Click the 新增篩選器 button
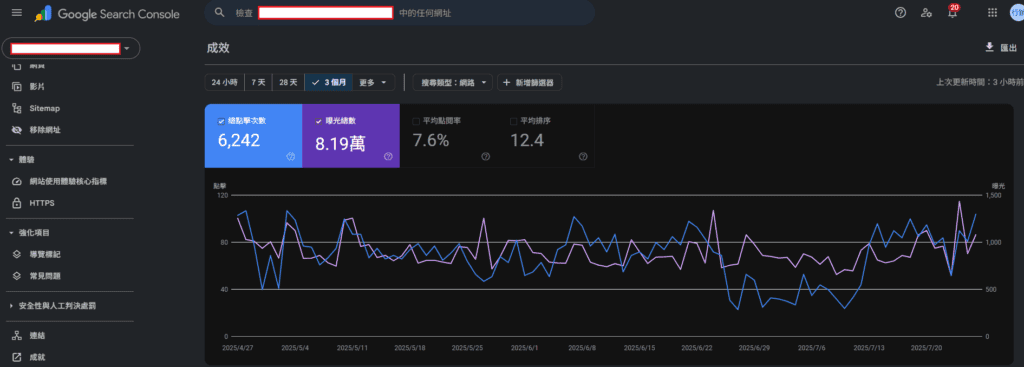Image resolution: width=1024 pixels, height=367 pixels. (x=530, y=83)
